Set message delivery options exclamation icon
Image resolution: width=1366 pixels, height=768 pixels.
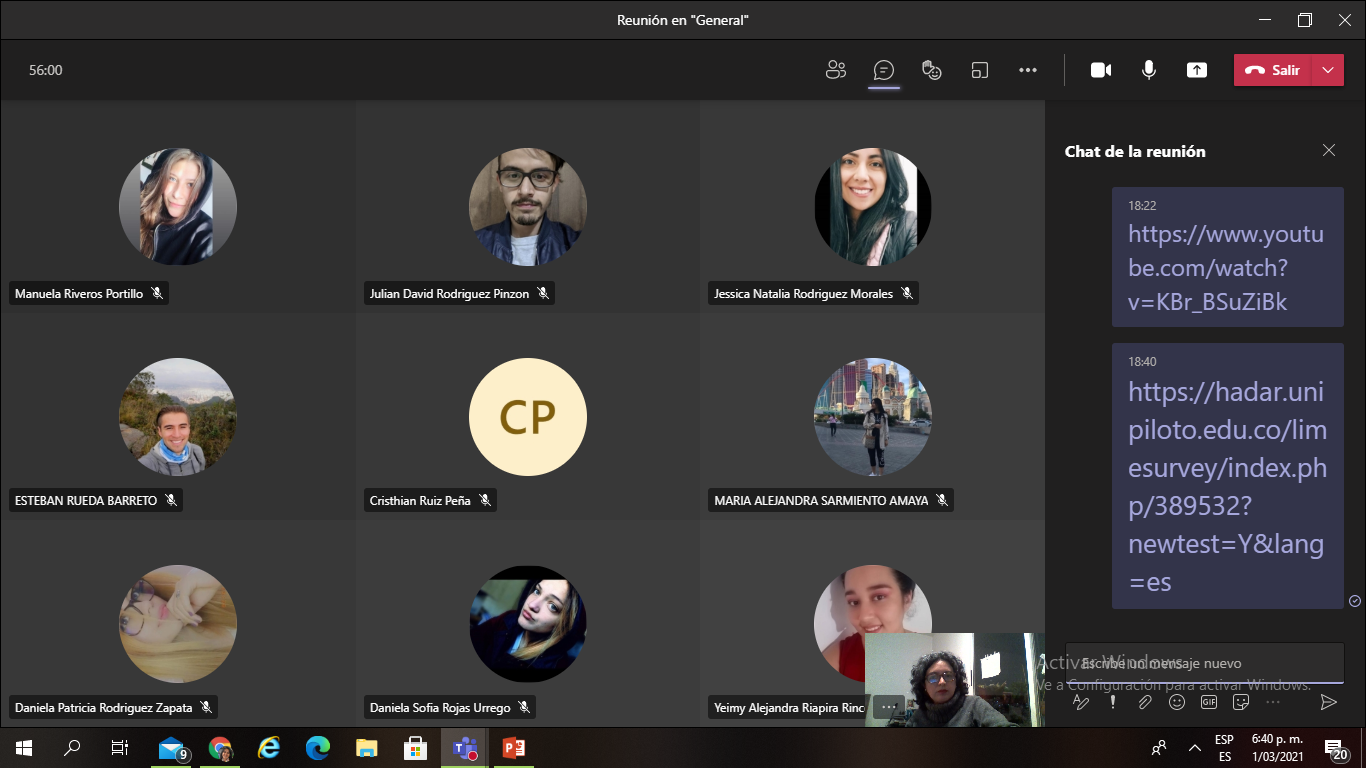click(1113, 702)
